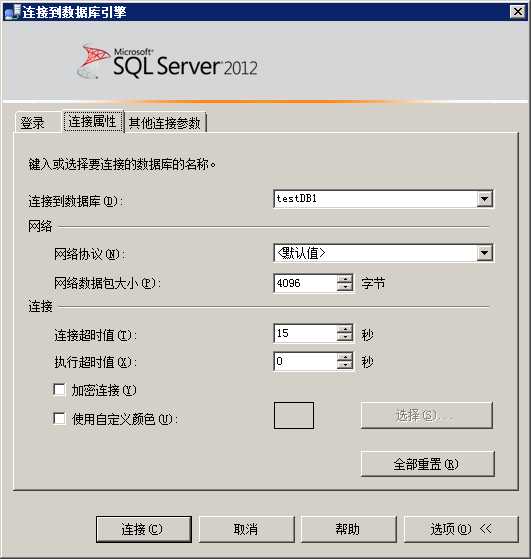This screenshot has width=531, height=559.
Task: Increase execution timeout with up spinner arrow
Action: (x=344, y=357)
